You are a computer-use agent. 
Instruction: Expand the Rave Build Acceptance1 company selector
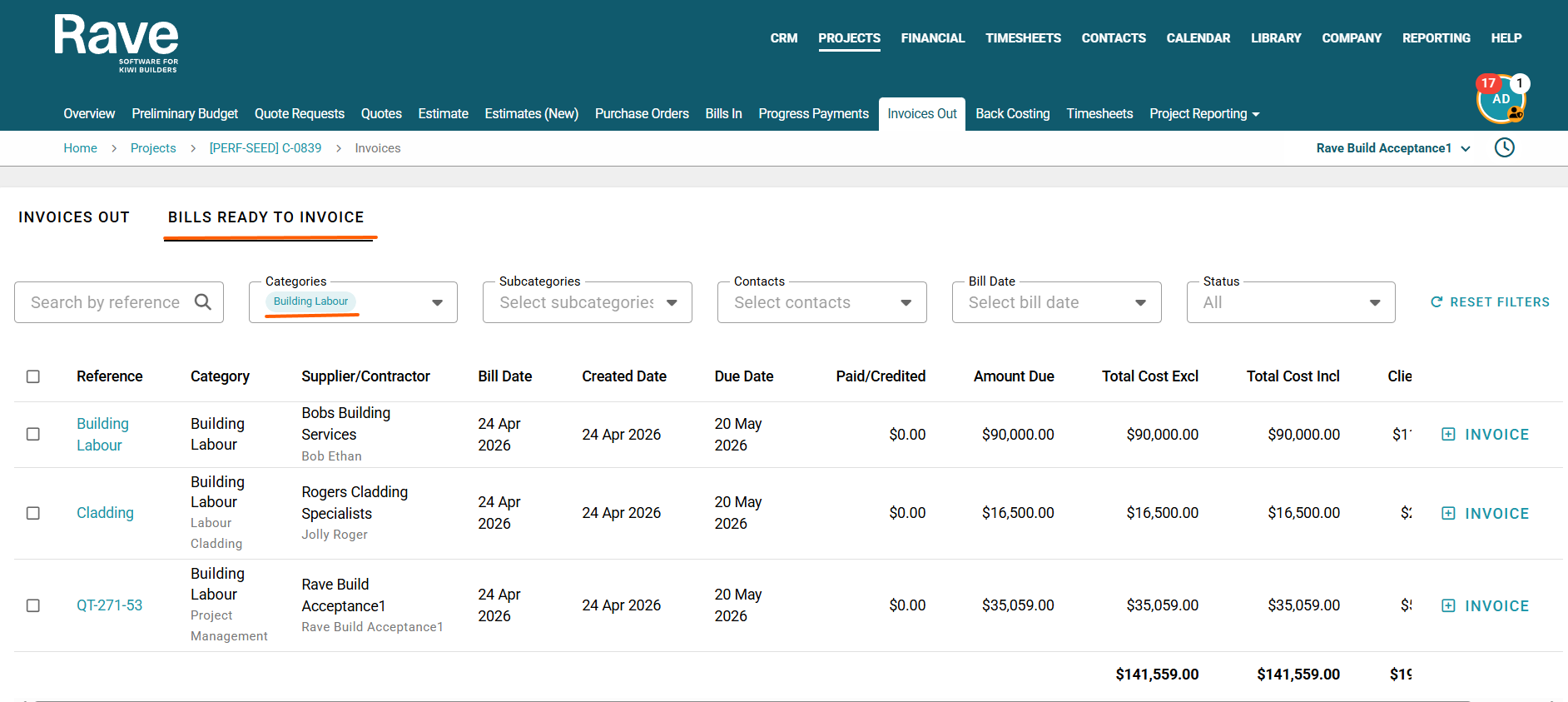[x=1393, y=148]
